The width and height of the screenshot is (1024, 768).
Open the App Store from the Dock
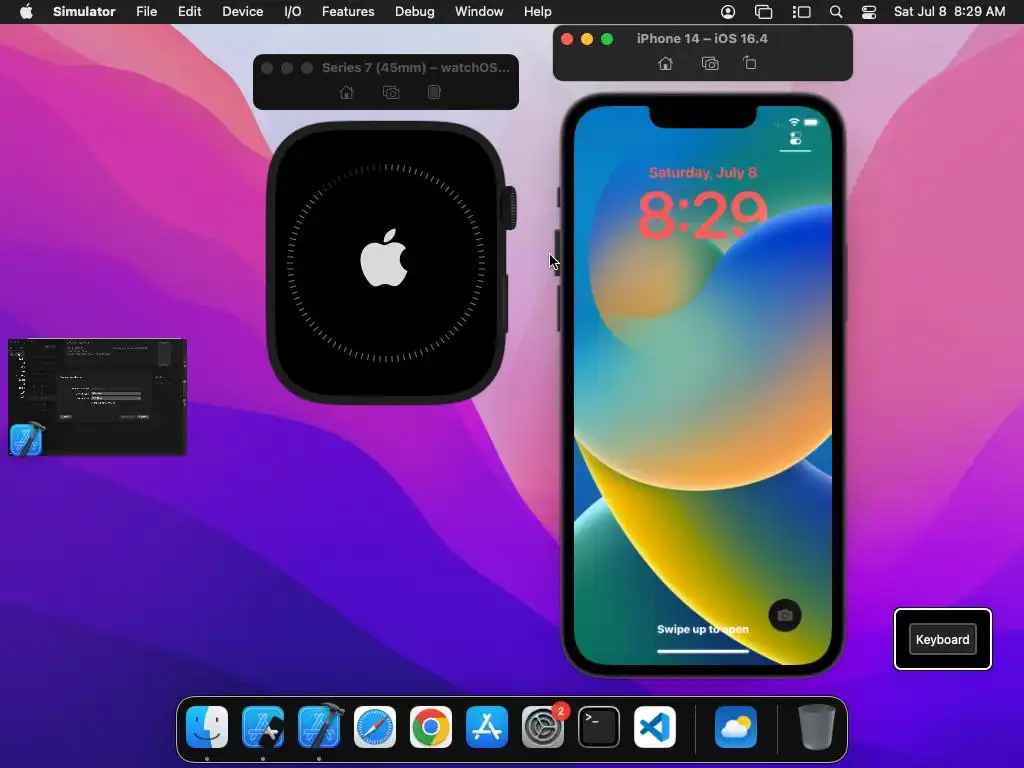[x=487, y=726]
